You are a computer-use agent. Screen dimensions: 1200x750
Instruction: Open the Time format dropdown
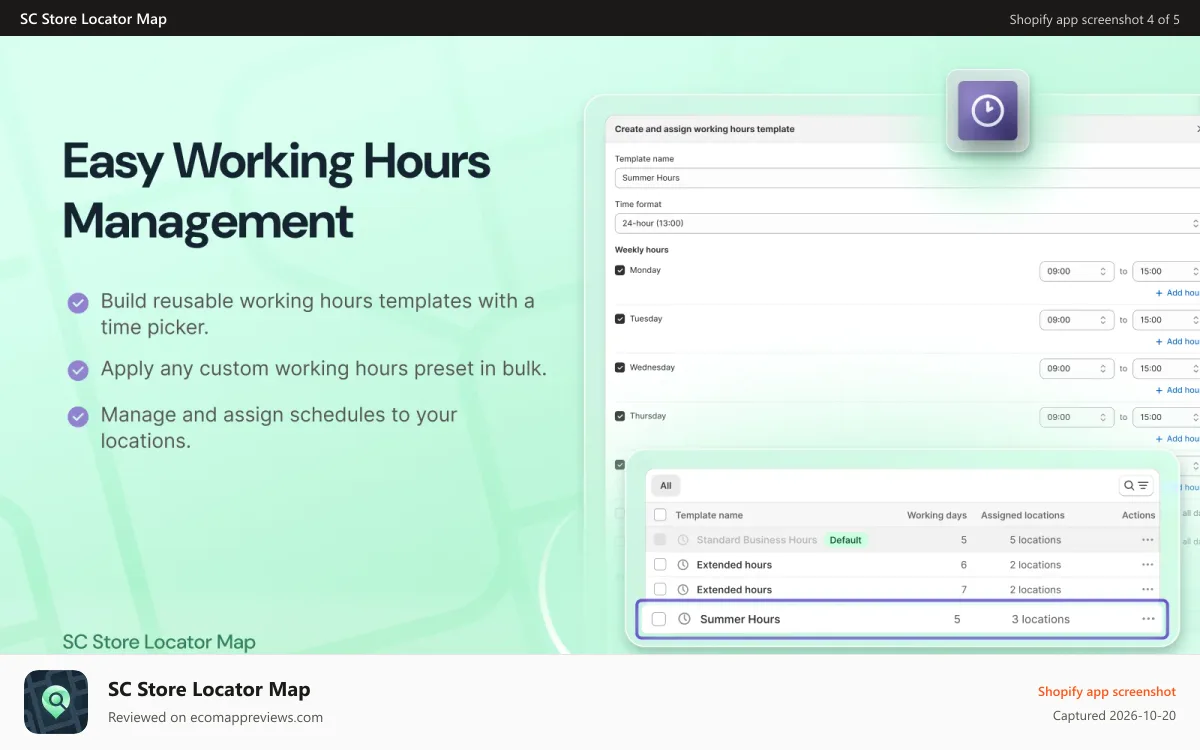(x=907, y=223)
